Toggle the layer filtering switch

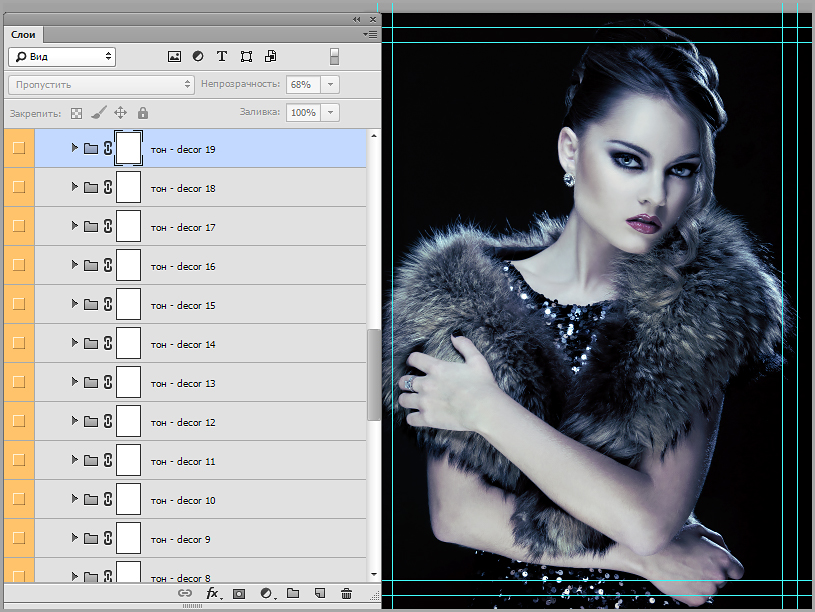pos(335,57)
